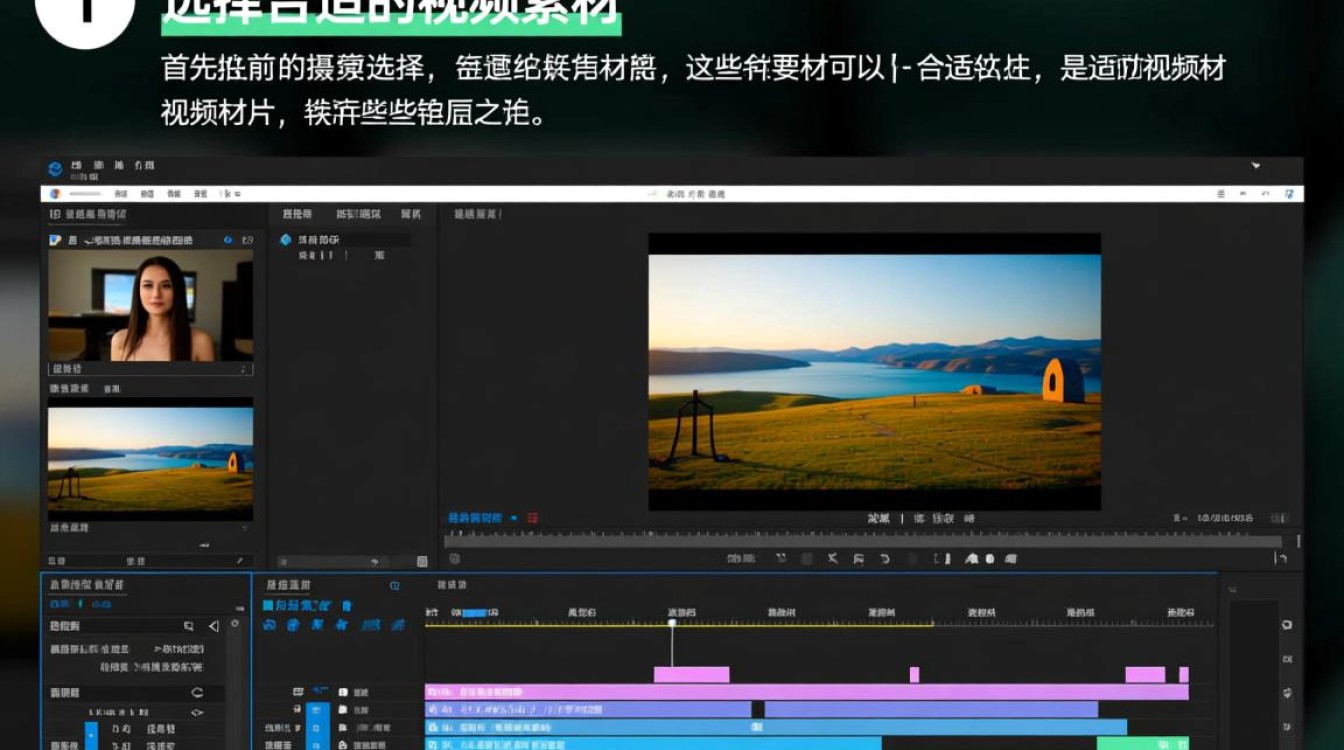The image size is (1344, 750).
Task: Click the timeline playhead marker
Action: tap(672, 623)
